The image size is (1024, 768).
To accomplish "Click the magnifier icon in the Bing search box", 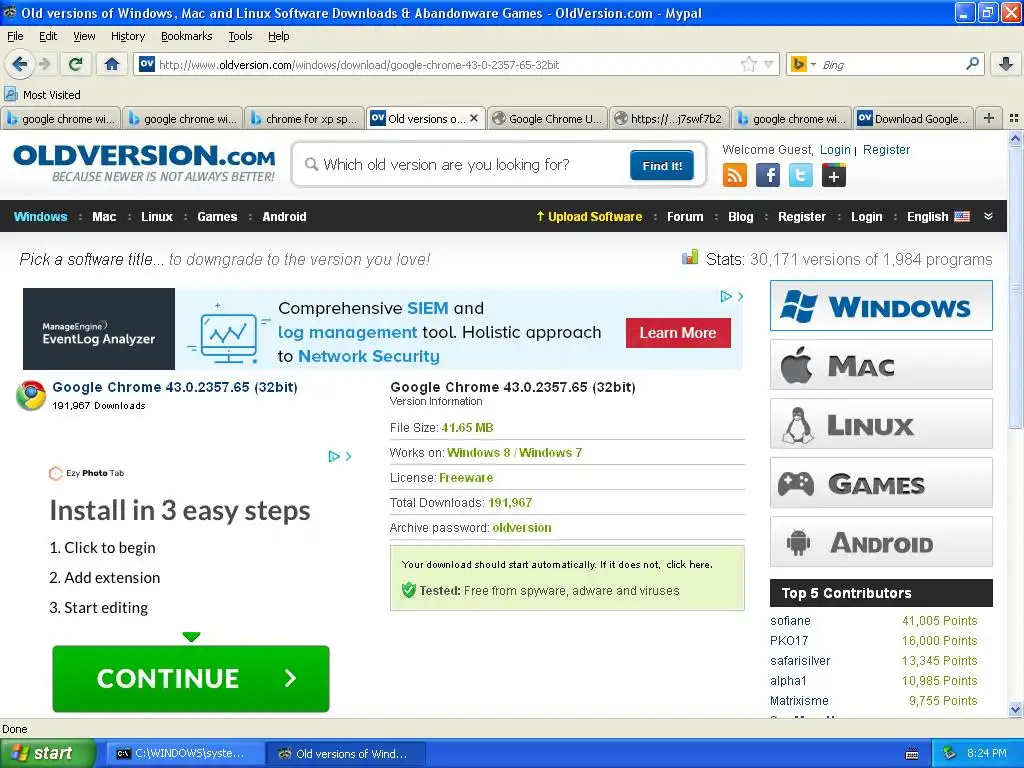I will point(972,64).
